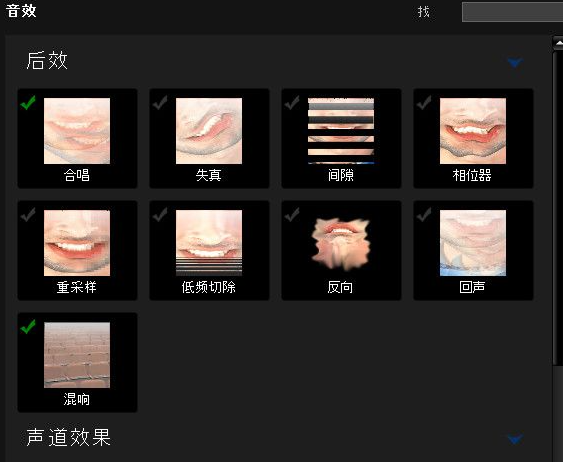Enable the checkmark on 间隙
The height and width of the screenshot is (462, 563).
(292, 103)
